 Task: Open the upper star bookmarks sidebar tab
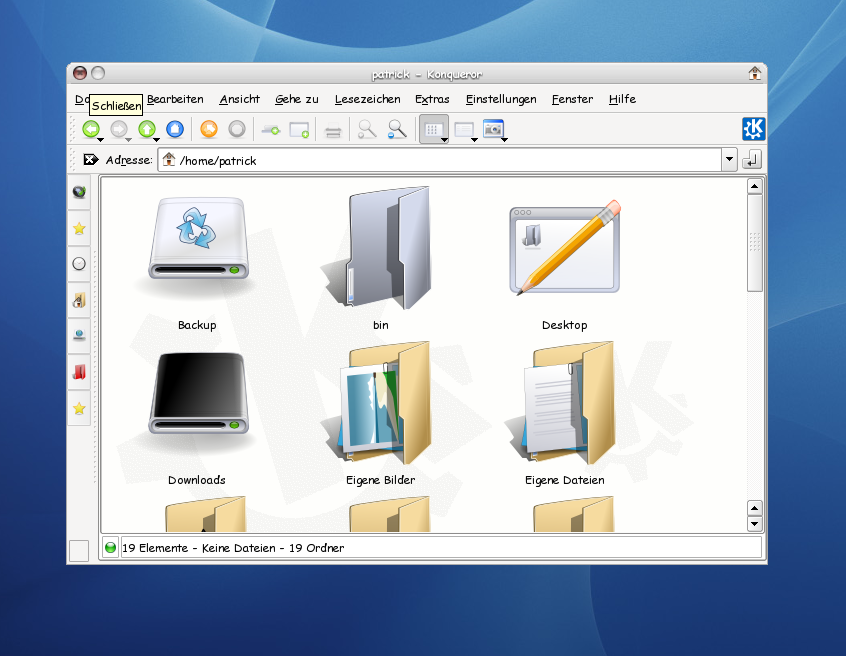(x=79, y=228)
